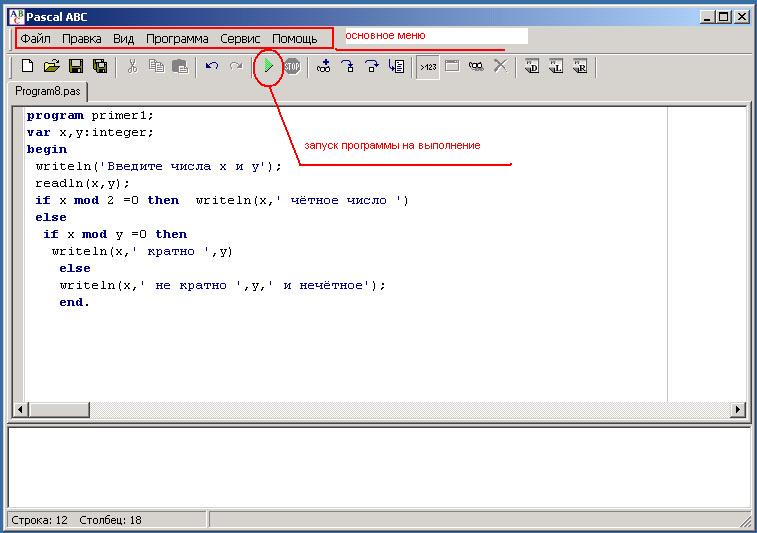Open the Программа menu
The image size is (757, 533).
pyautogui.click(x=177, y=39)
